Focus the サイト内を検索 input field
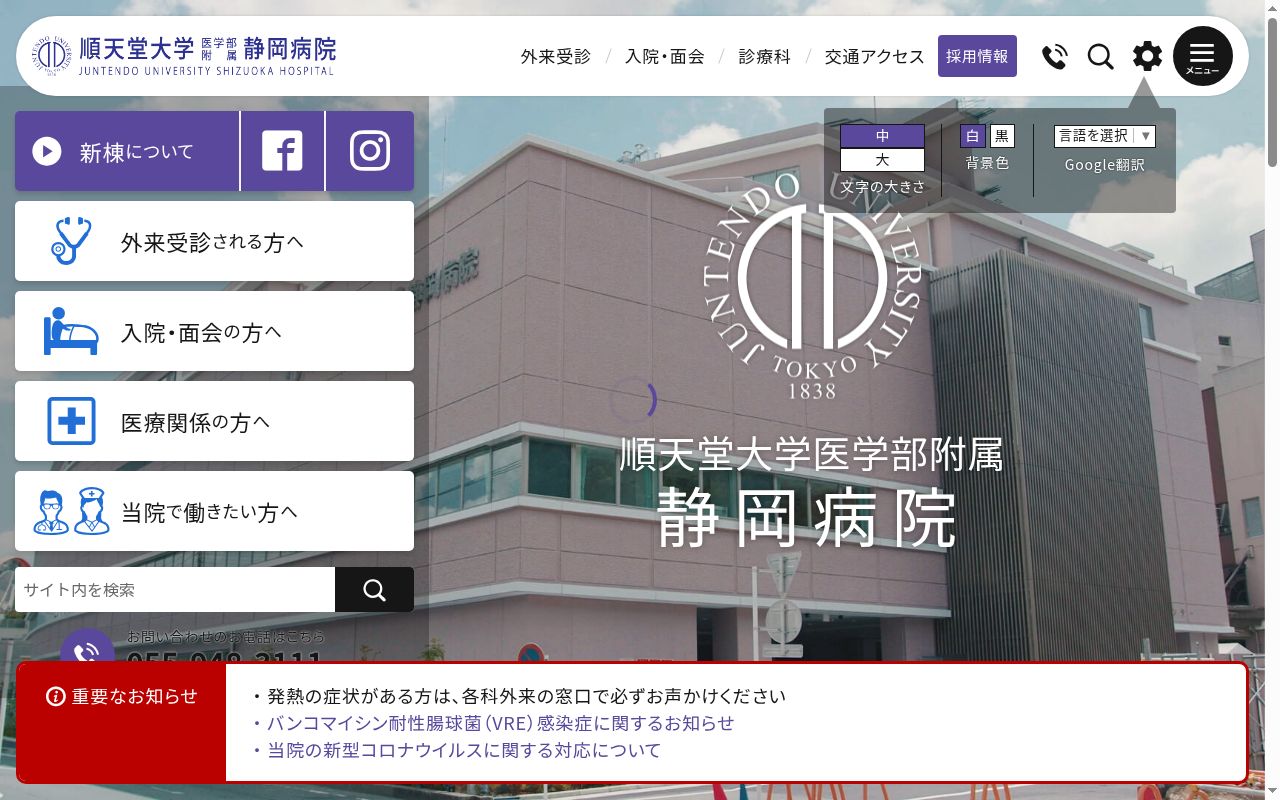 pos(175,590)
